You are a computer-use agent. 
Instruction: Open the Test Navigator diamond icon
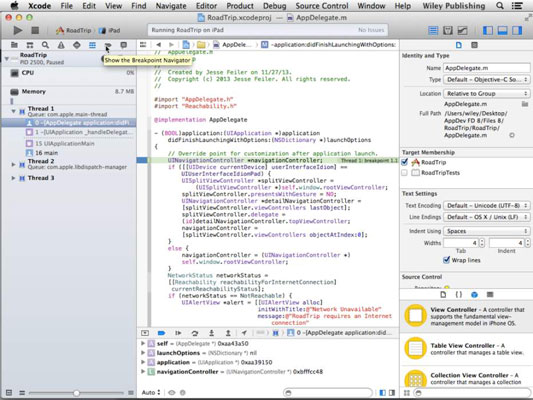[x=77, y=45]
